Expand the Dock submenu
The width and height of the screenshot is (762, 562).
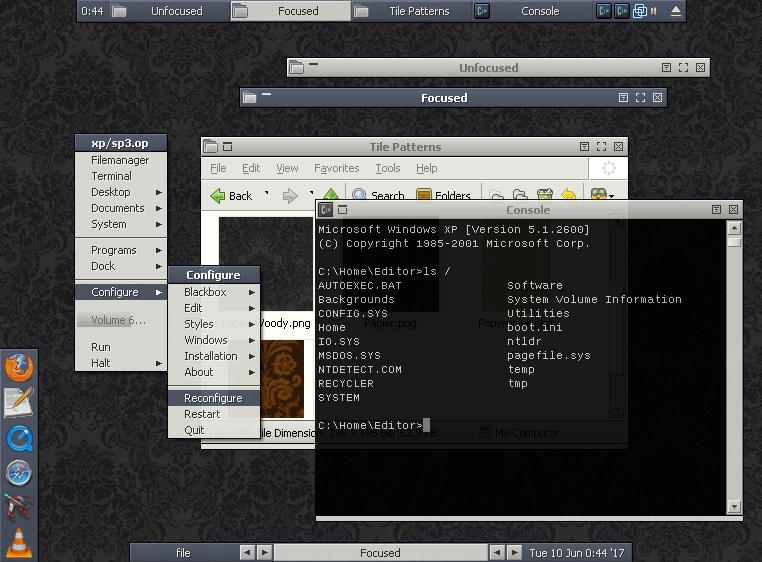point(121,266)
